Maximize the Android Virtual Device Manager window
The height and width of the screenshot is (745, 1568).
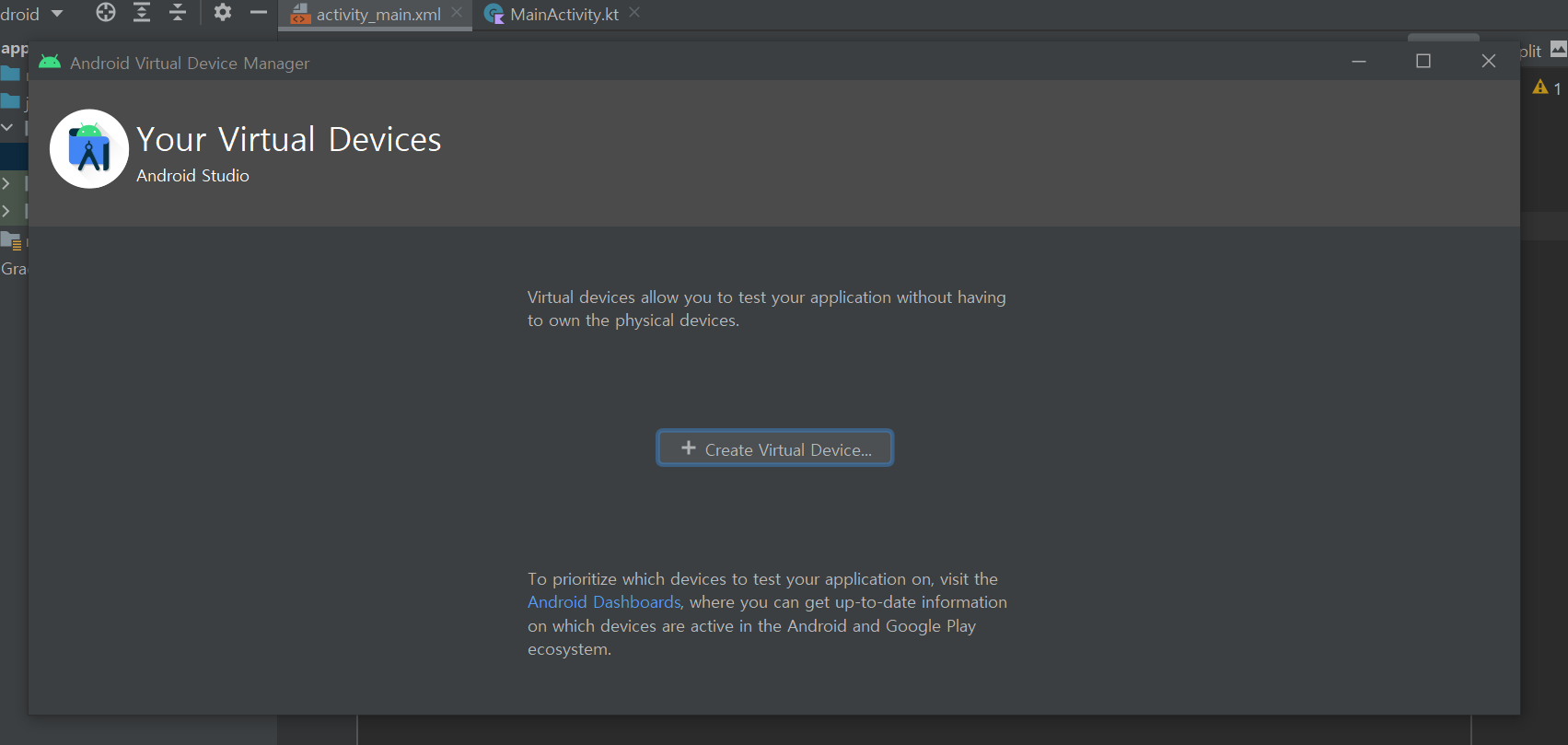point(1423,62)
